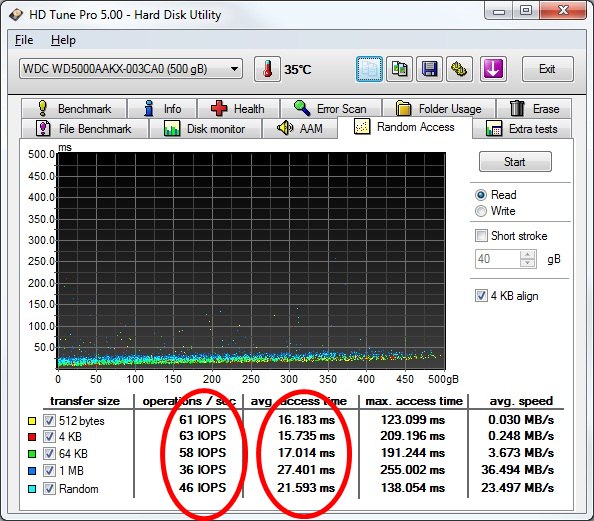Uncheck the 512 bytes transfer size
The width and height of the screenshot is (594, 521).
(49, 420)
